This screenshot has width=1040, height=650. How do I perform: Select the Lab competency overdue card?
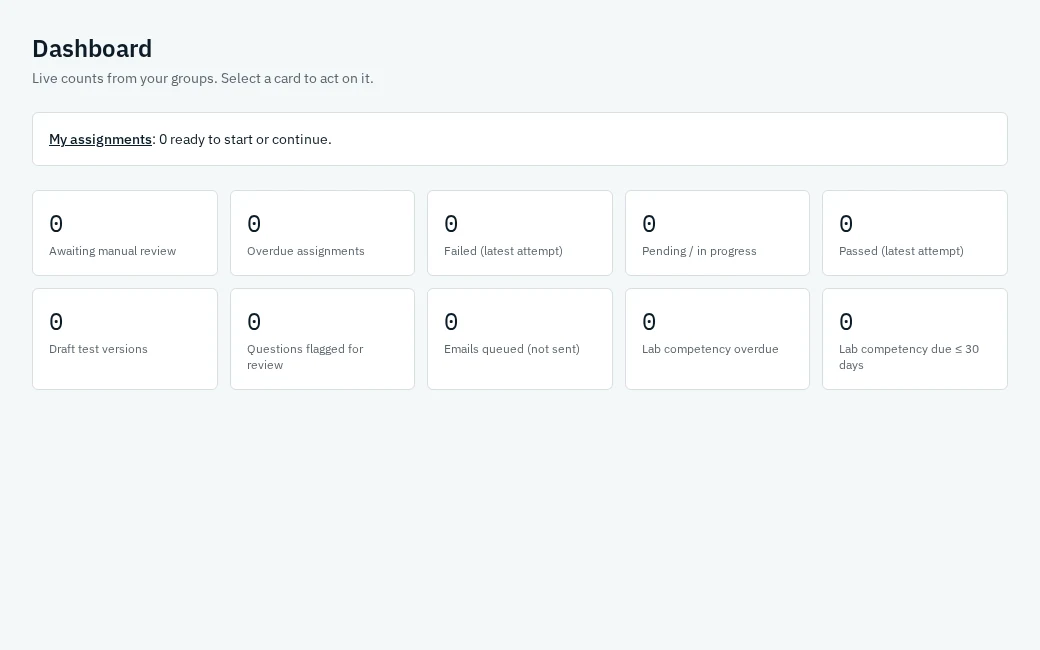click(717, 339)
